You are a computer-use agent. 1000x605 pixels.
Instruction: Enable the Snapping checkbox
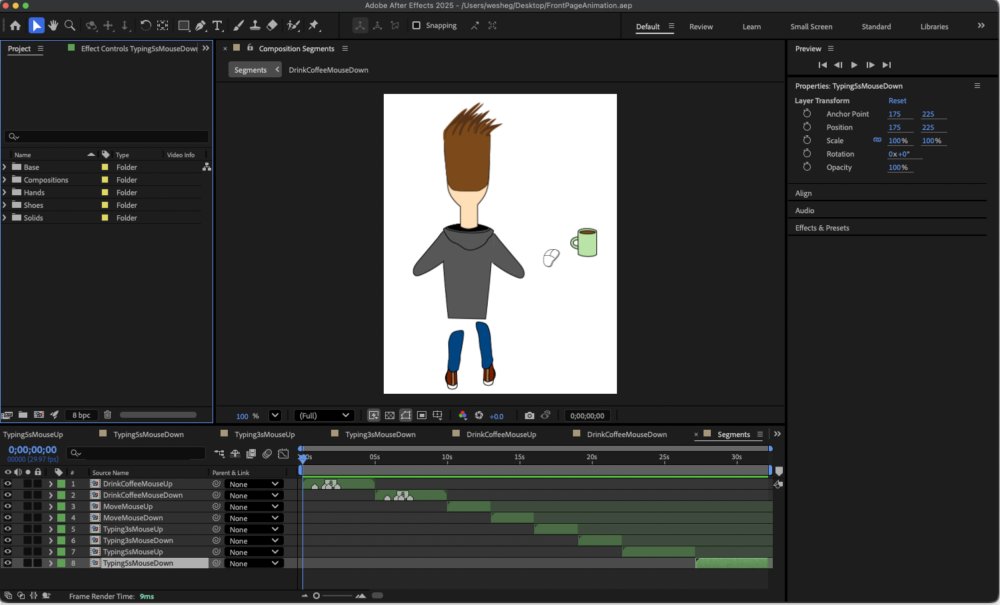coord(416,26)
